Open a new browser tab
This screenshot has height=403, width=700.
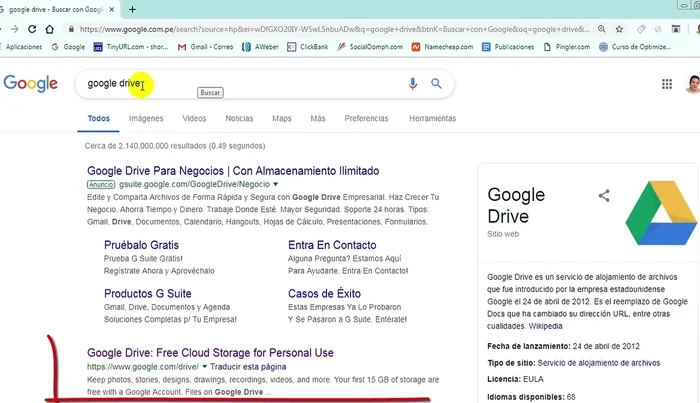pyautogui.click(x=132, y=9)
